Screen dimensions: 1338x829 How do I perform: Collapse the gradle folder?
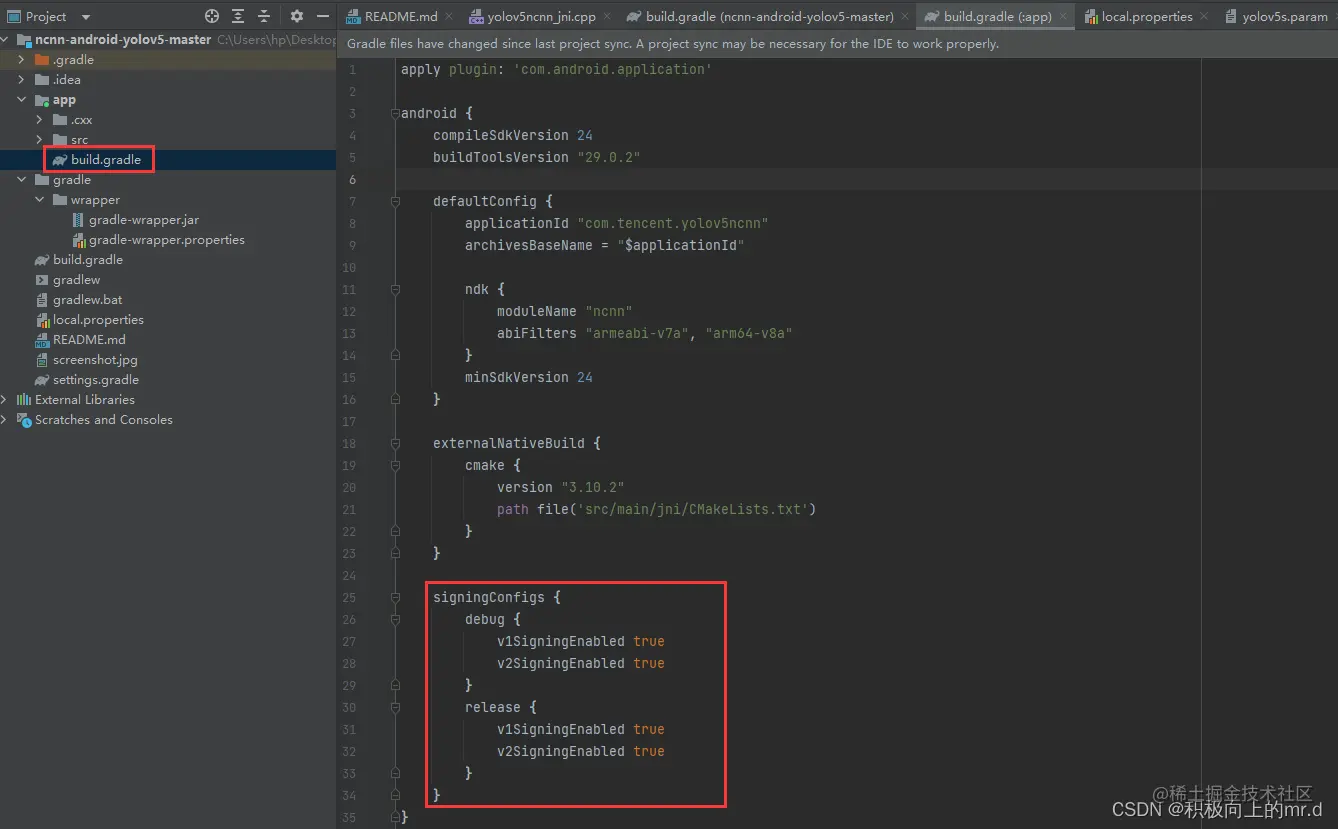click(22, 180)
